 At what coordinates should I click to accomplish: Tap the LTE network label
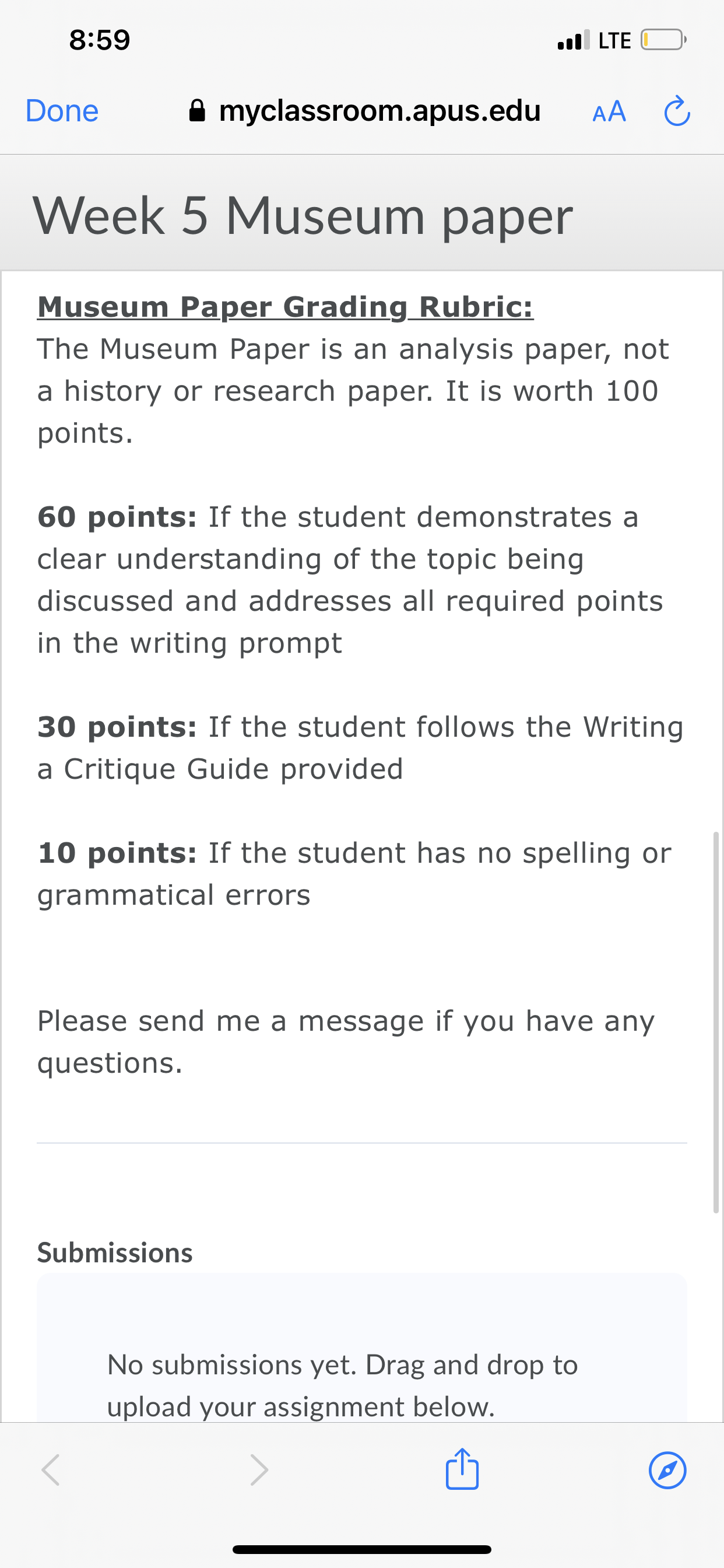tap(614, 41)
